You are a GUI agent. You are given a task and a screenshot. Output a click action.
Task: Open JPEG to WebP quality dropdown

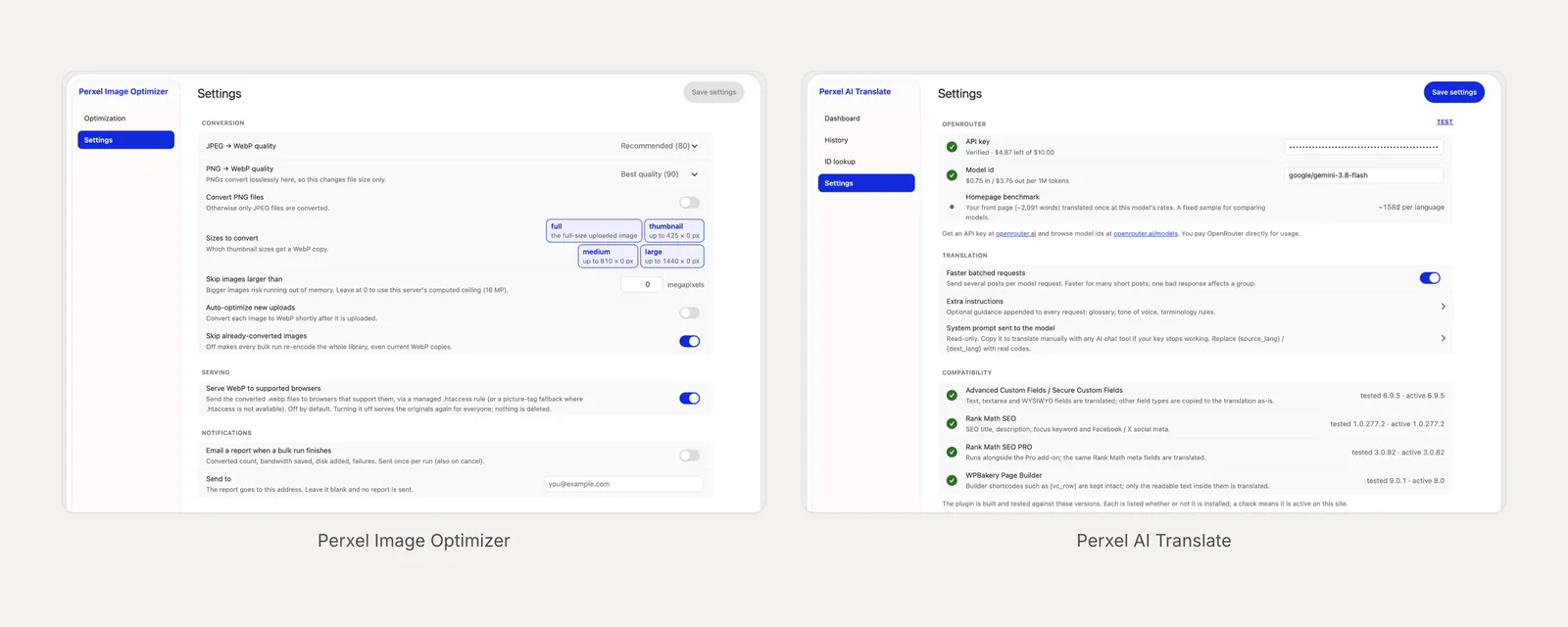pos(660,146)
